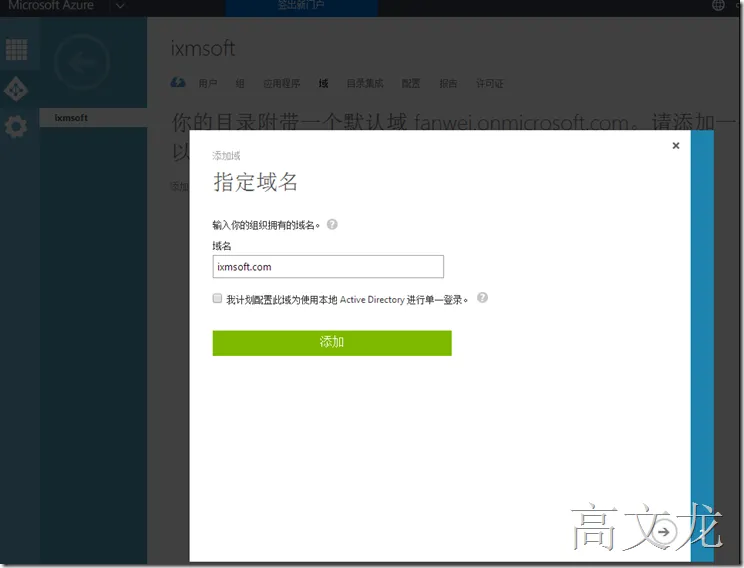This screenshot has width=744, height=568.
Task: Switch to the 目录集成 tab
Action: tap(365, 84)
